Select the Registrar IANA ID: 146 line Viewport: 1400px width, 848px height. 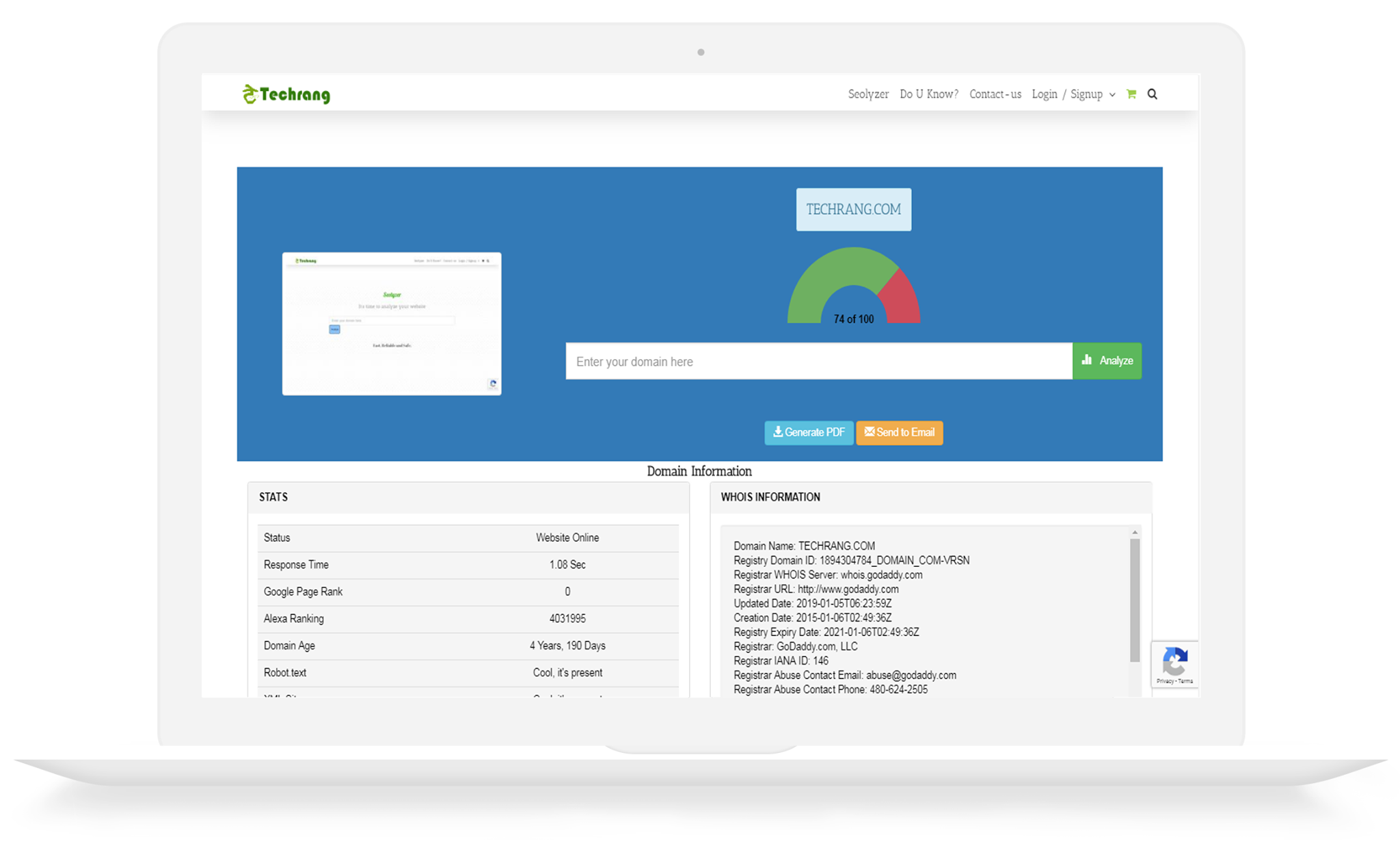781,661
